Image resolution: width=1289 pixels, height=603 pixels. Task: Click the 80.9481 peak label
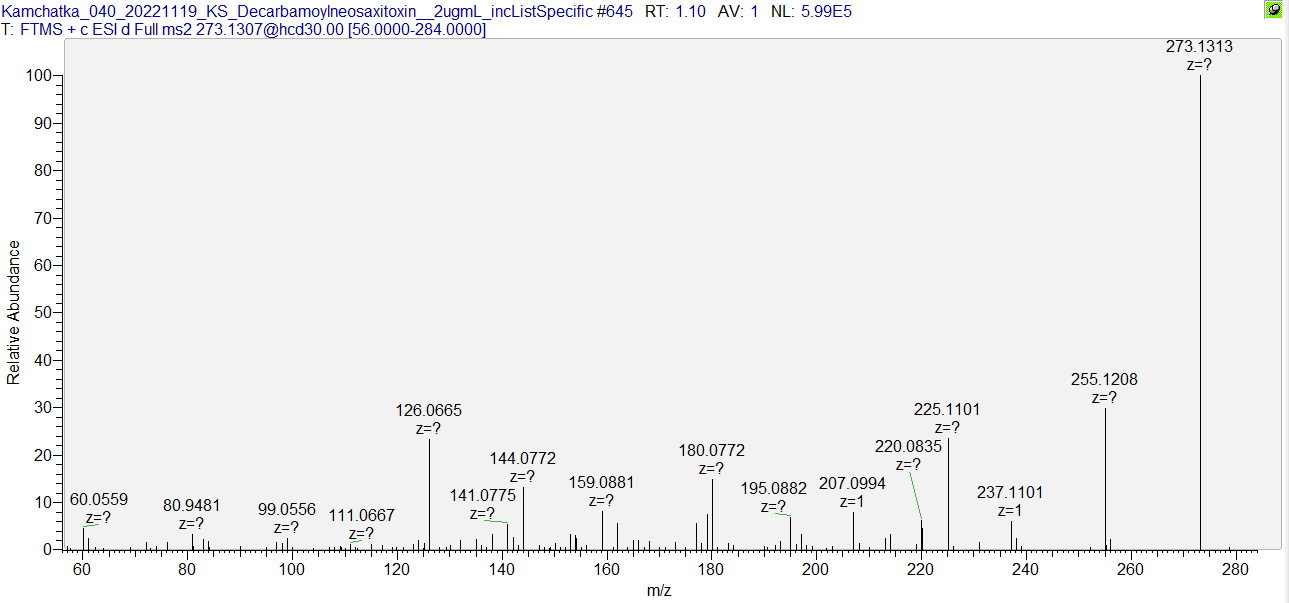pyautogui.click(x=192, y=506)
